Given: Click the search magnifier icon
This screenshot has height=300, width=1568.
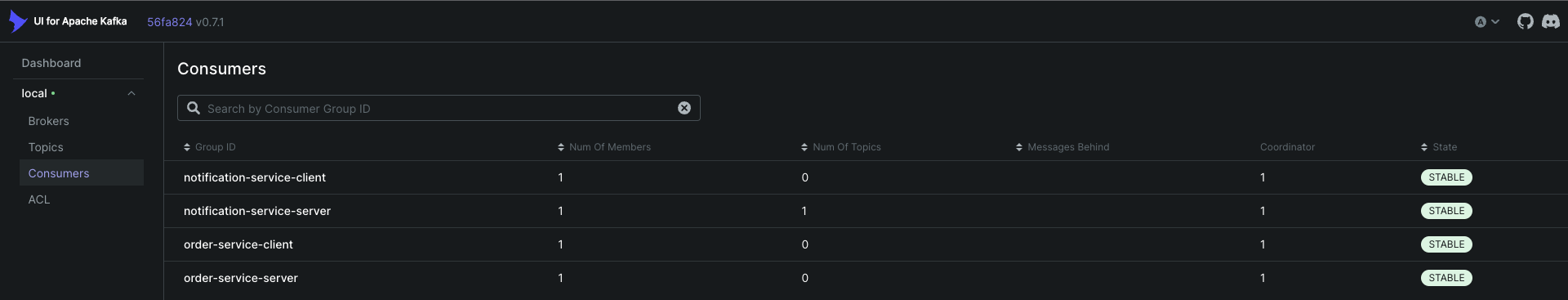Looking at the screenshot, I should (x=194, y=108).
